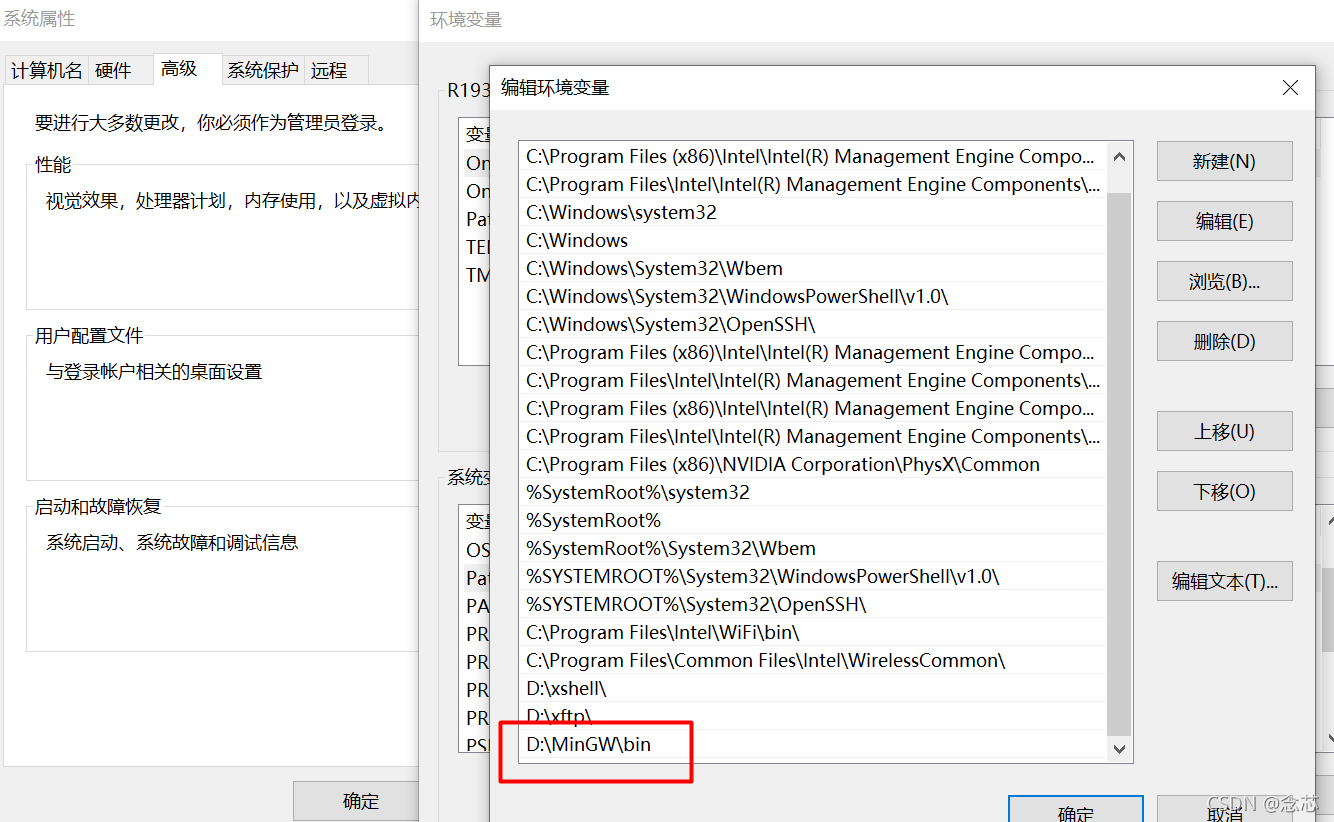Select the %SystemRoot%\system32 row
This screenshot has width=1334, height=822.
[x=812, y=492]
